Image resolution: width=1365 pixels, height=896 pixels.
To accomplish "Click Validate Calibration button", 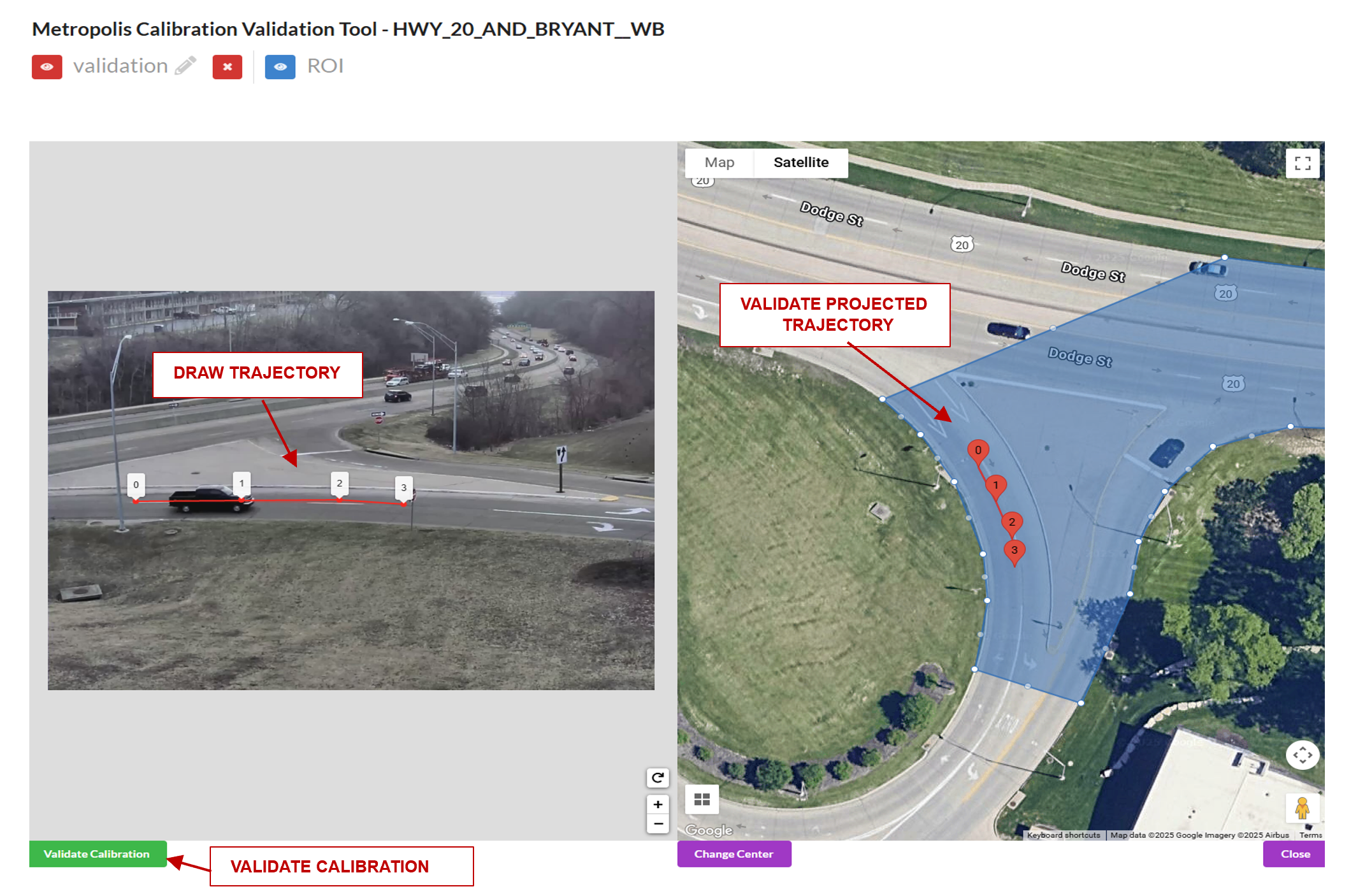I will [97, 854].
